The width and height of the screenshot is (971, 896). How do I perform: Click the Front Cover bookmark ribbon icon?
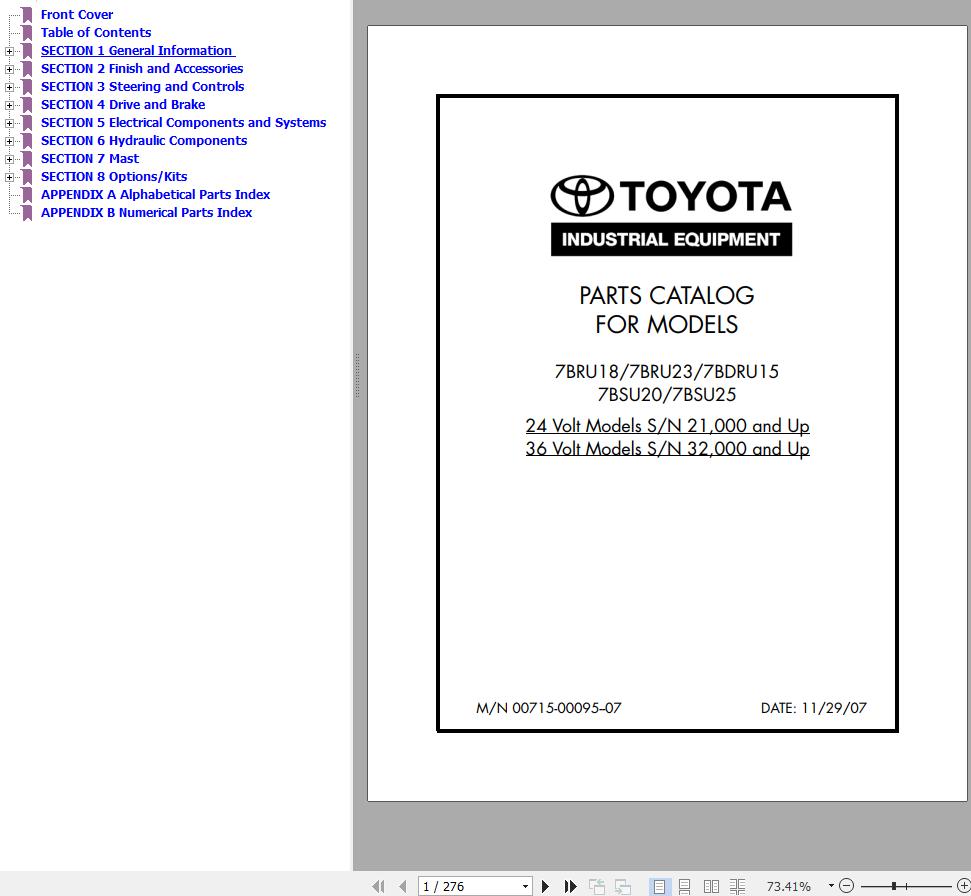click(27, 15)
